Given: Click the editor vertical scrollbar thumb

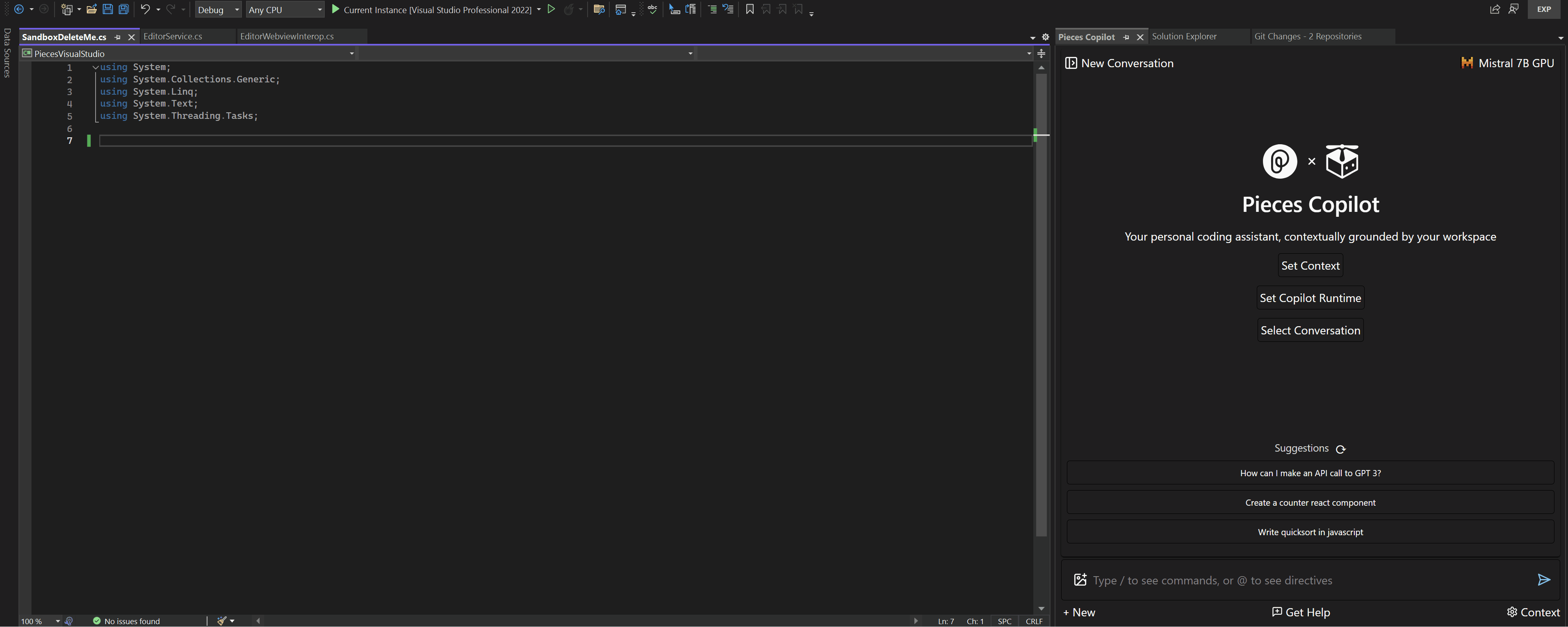Looking at the screenshot, I should click(x=1042, y=304).
